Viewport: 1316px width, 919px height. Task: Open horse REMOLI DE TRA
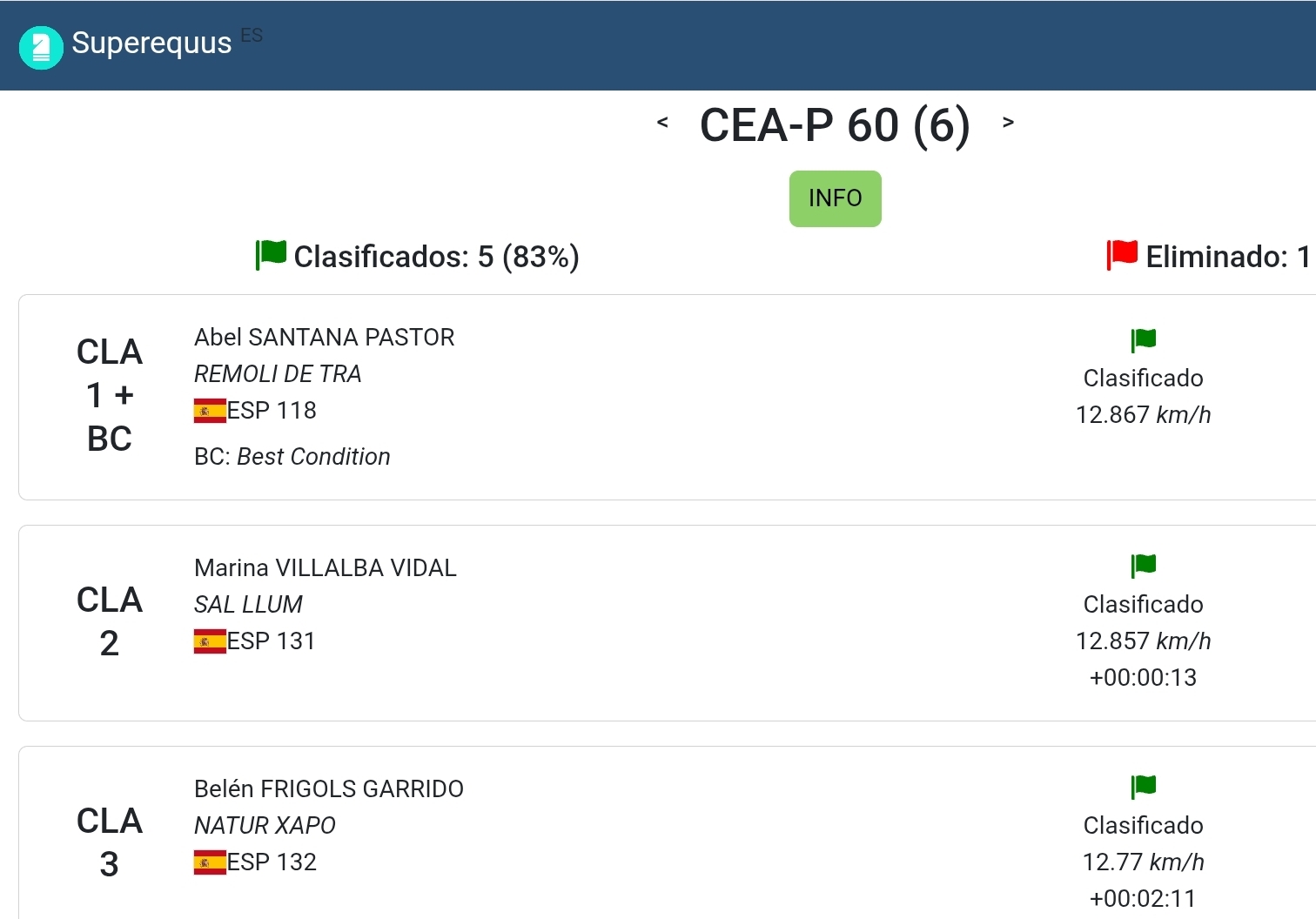278,373
